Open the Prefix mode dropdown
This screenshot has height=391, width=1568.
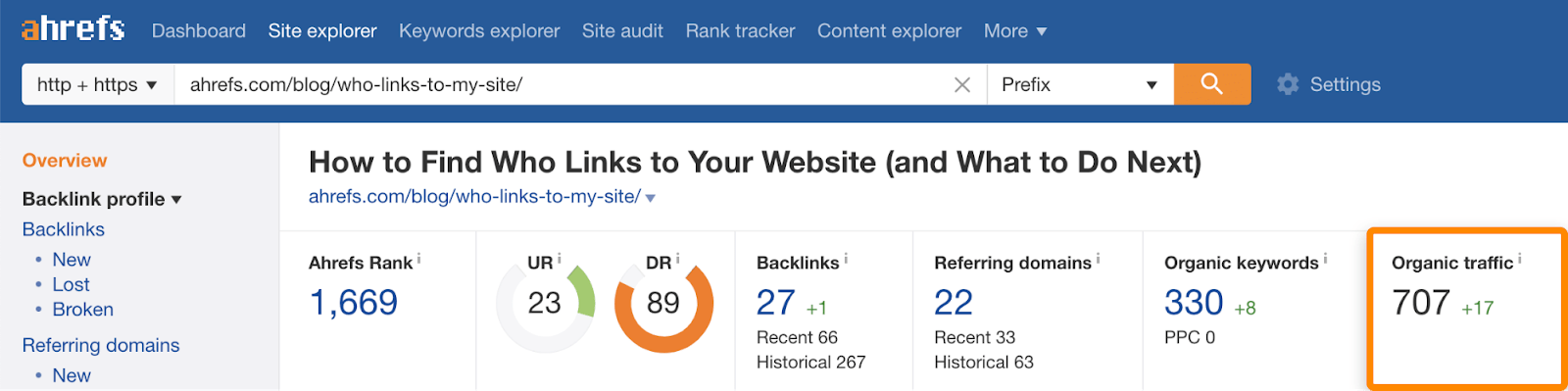click(1080, 84)
